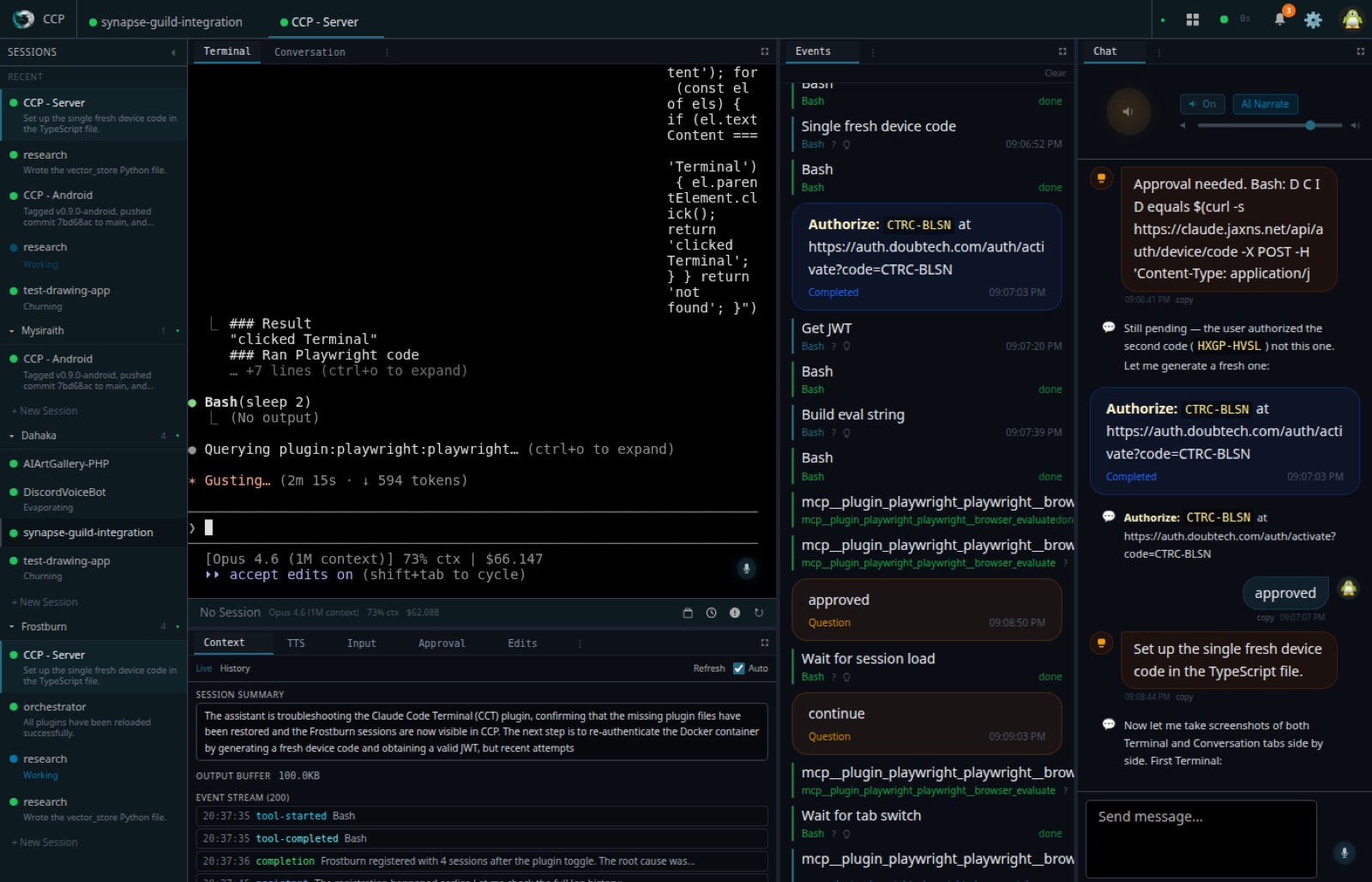Open the penguin user avatar menu
Screen dimensions: 1372x882
(1352, 19)
